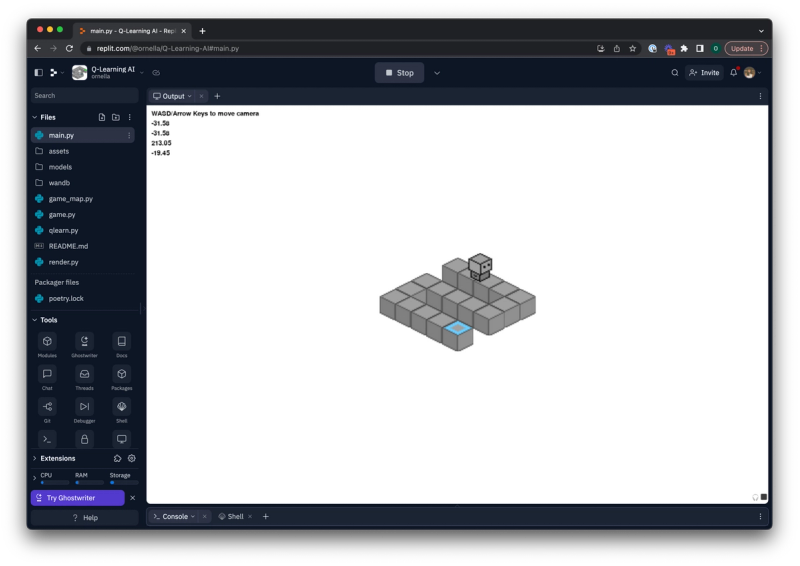Screen dimensions: 800x566
Task: Open the Shell tool icon
Action: pos(121,407)
